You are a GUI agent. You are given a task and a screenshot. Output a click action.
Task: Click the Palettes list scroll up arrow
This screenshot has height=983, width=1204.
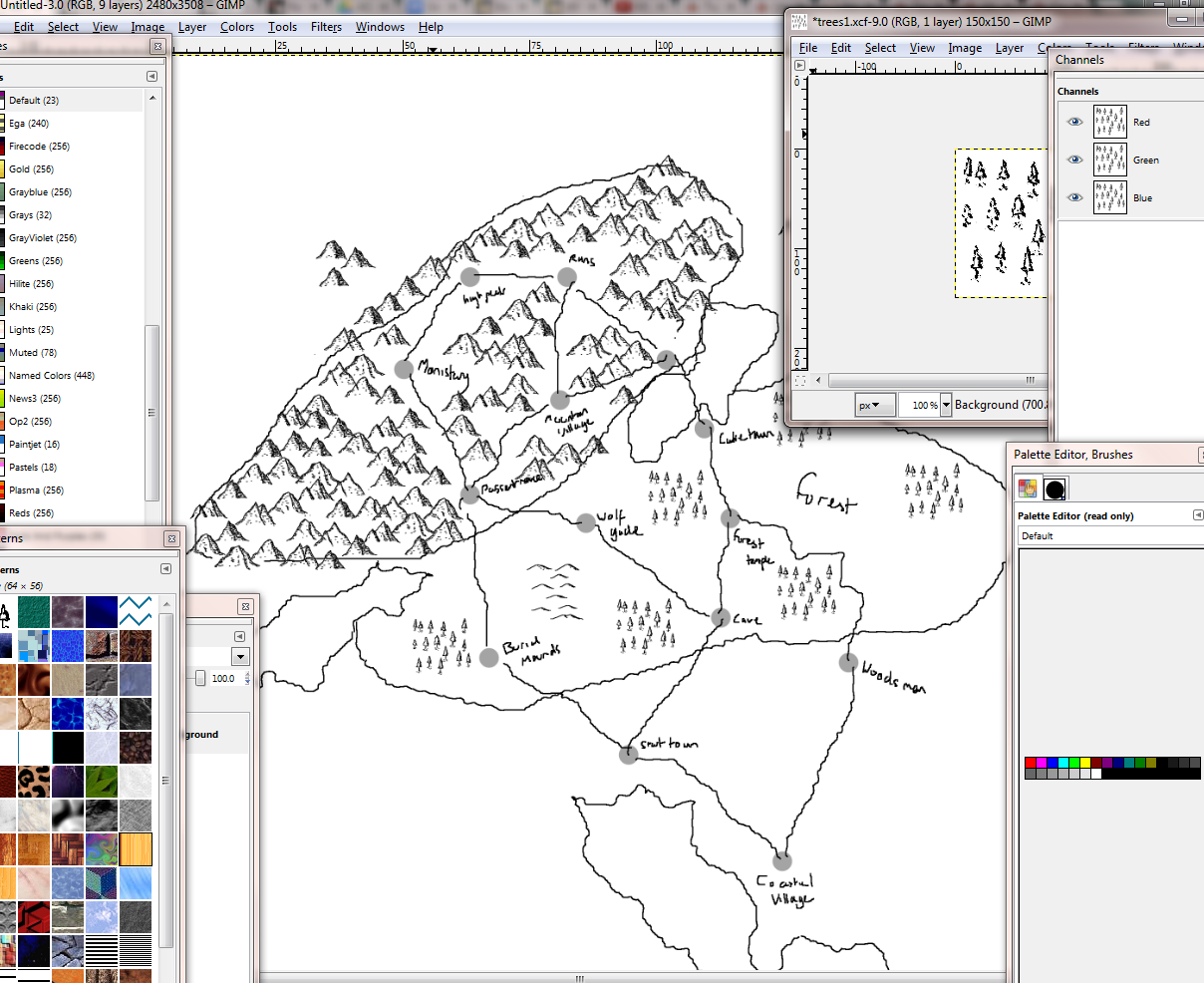point(151,97)
